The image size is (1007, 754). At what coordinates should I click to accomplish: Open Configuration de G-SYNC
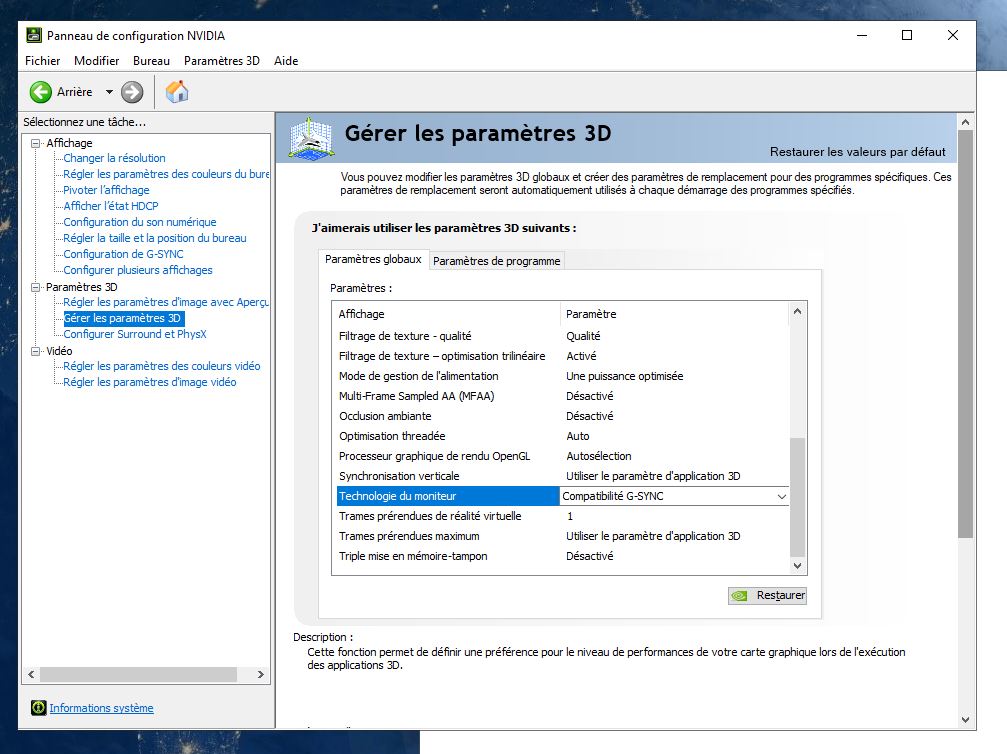coord(123,254)
